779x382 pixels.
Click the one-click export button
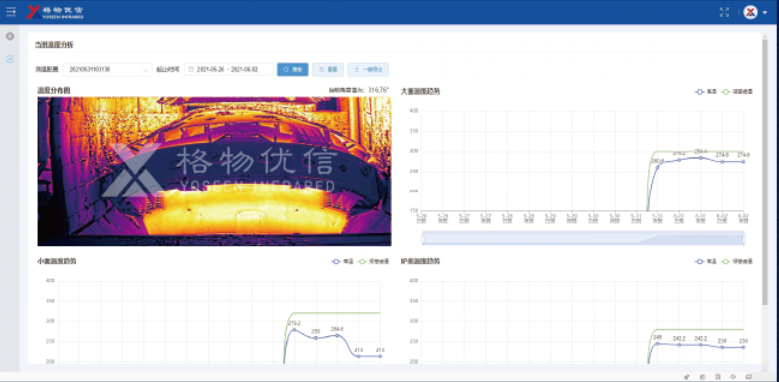click(x=368, y=70)
